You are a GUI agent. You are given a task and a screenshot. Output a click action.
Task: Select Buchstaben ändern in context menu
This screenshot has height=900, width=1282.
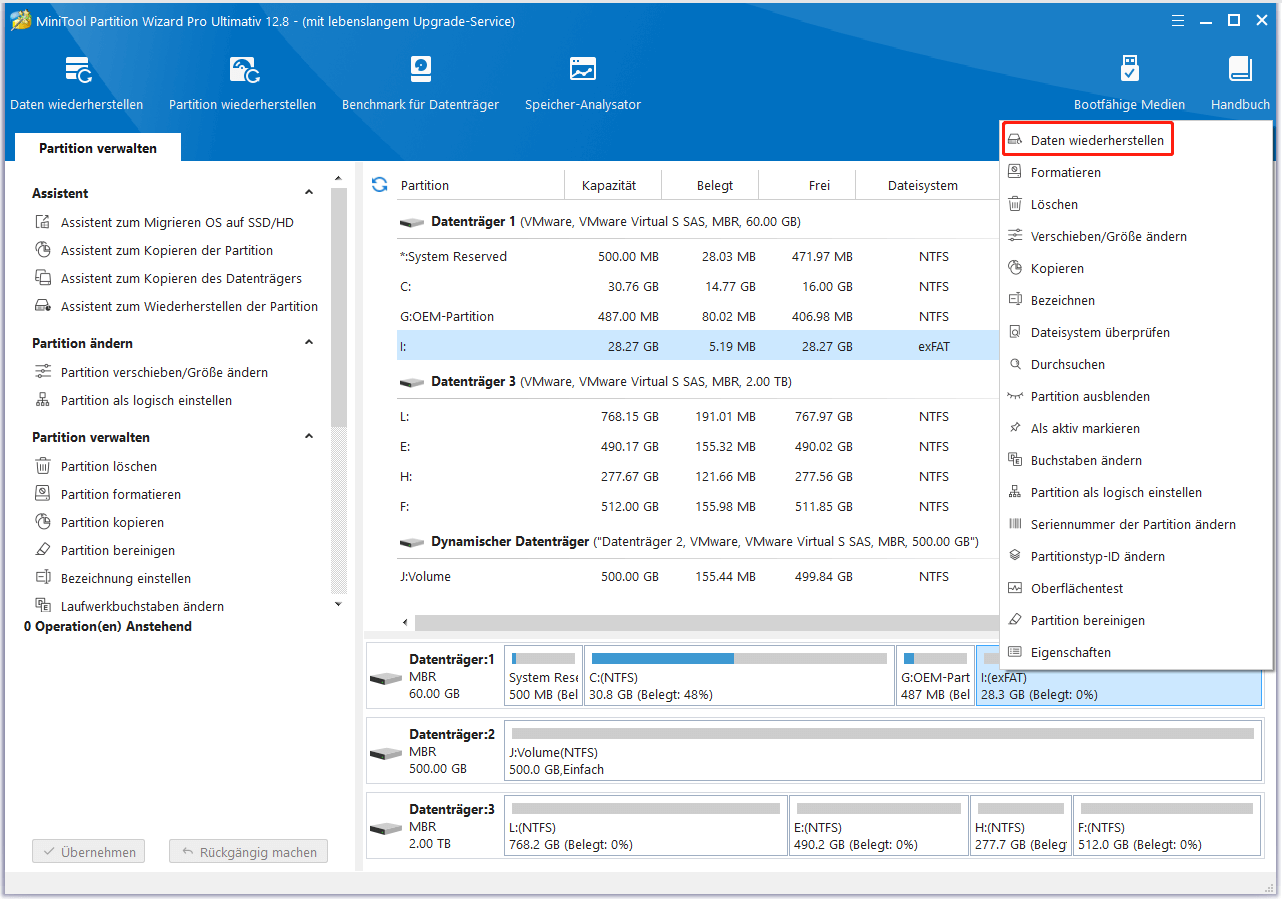[1136, 460]
